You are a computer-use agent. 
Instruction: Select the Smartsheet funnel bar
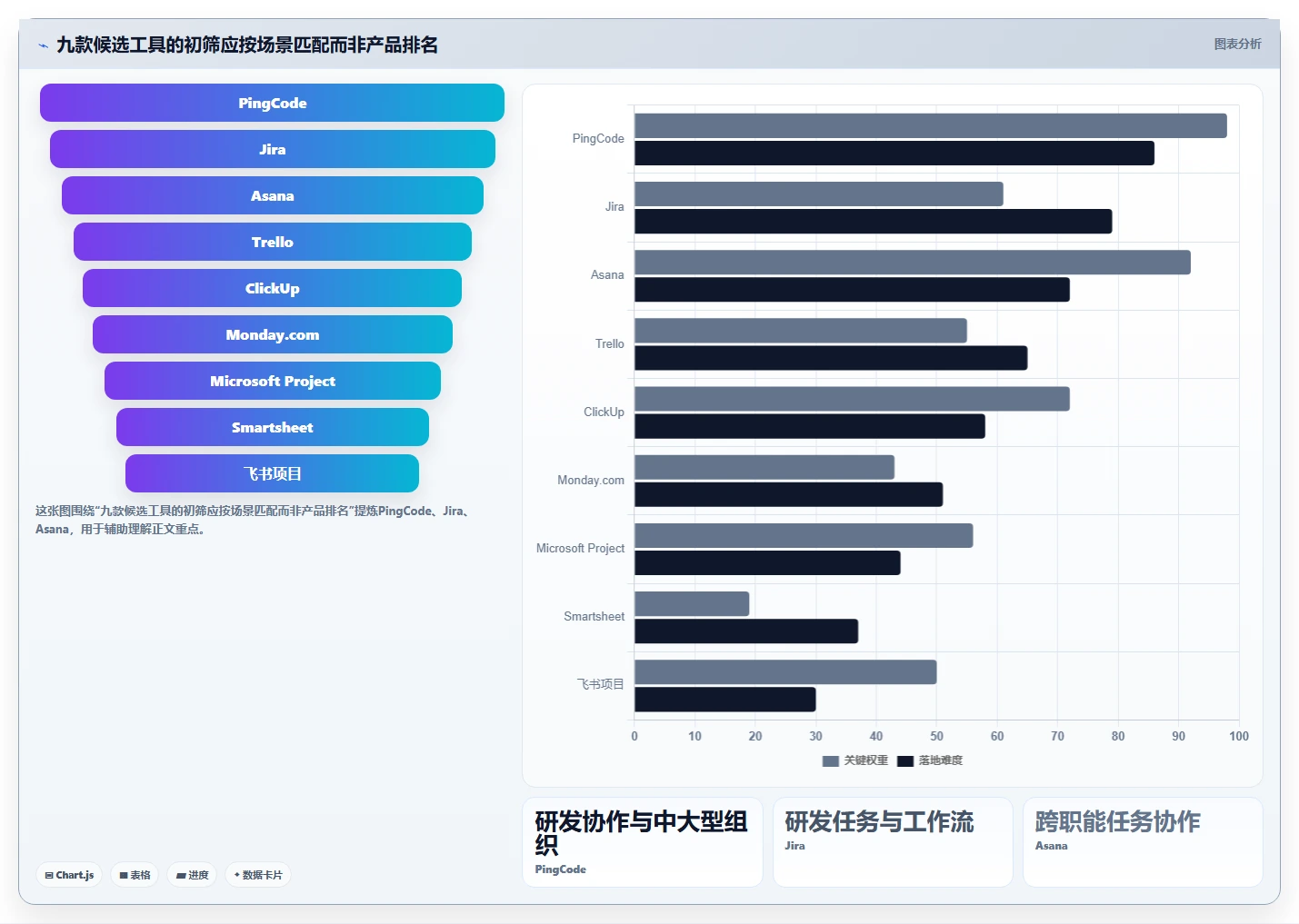(272, 427)
